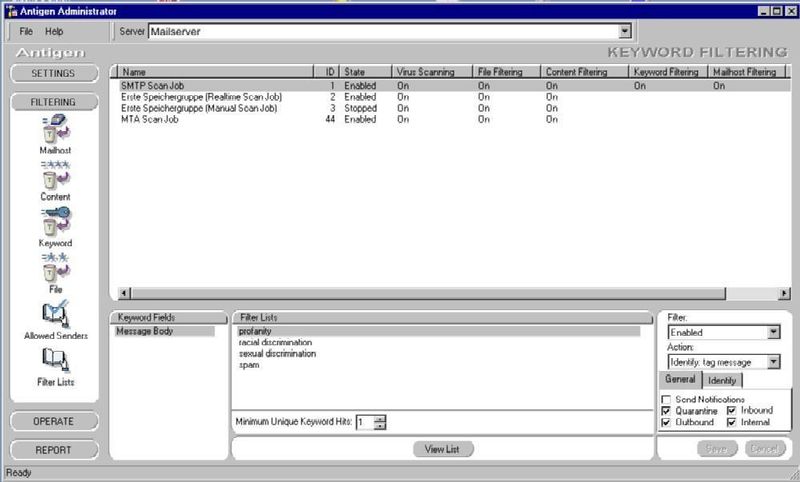Image resolution: width=800 pixels, height=482 pixels.
Task: Uncheck the Internal checkbox
Action: [x=732, y=422]
